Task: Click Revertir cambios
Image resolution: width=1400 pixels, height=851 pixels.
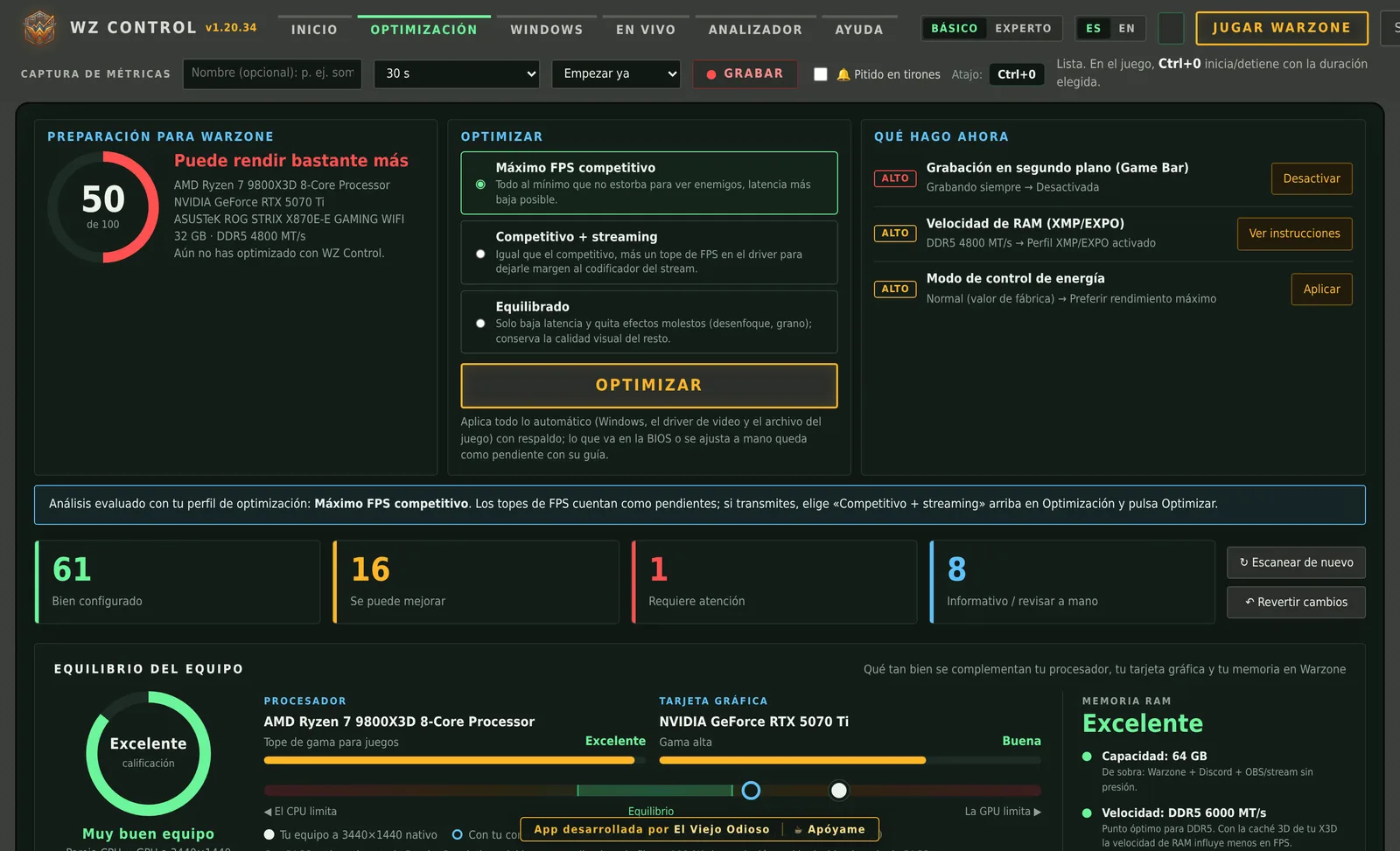Action: 1296,602
